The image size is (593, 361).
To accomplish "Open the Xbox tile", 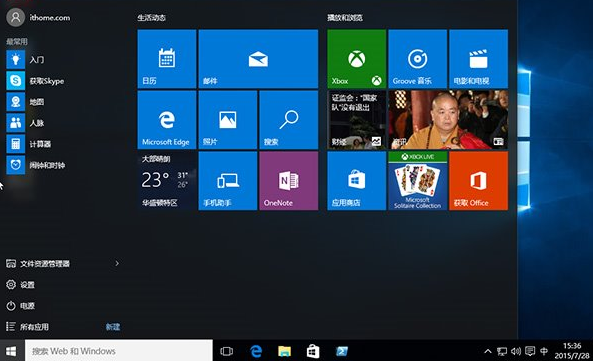I will pos(357,59).
